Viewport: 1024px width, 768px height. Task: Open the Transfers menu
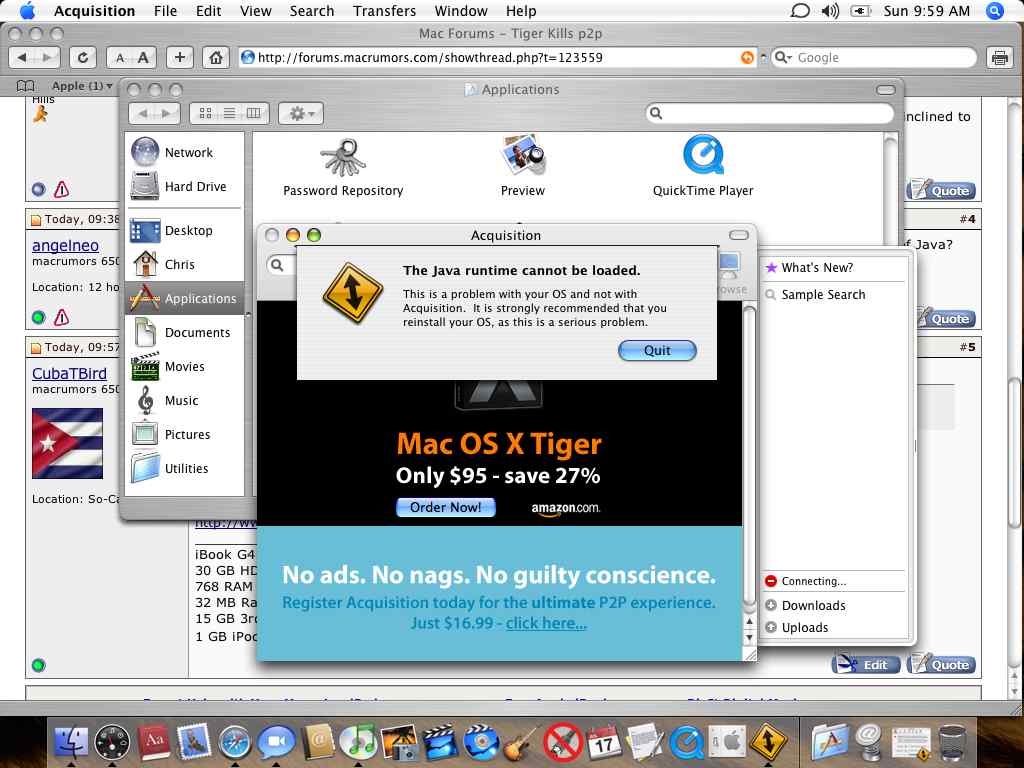click(x=384, y=11)
